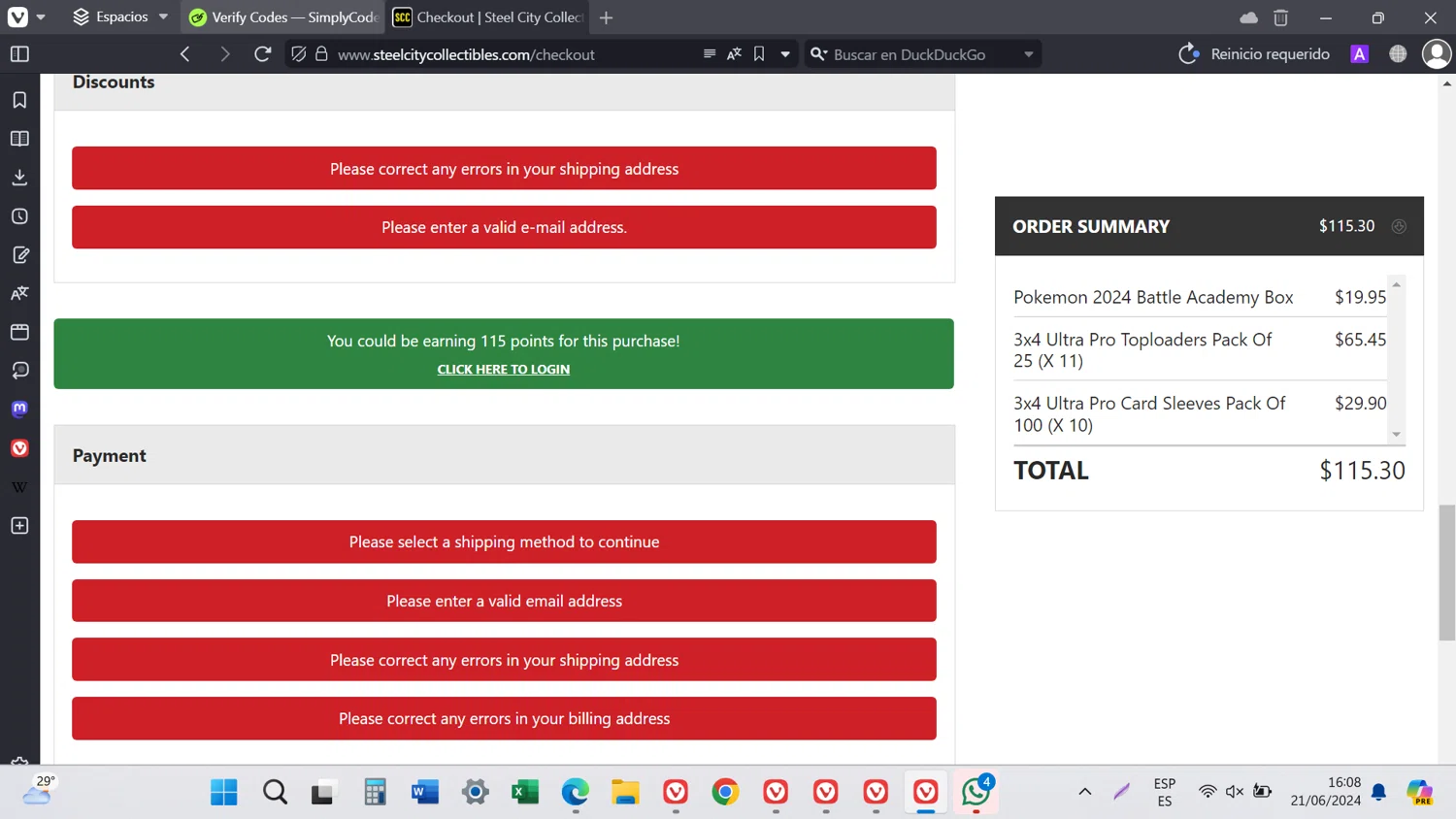Viewport: 1456px width, 819px height.
Task: Open Translate panel in sidebar
Action: coord(19,293)
